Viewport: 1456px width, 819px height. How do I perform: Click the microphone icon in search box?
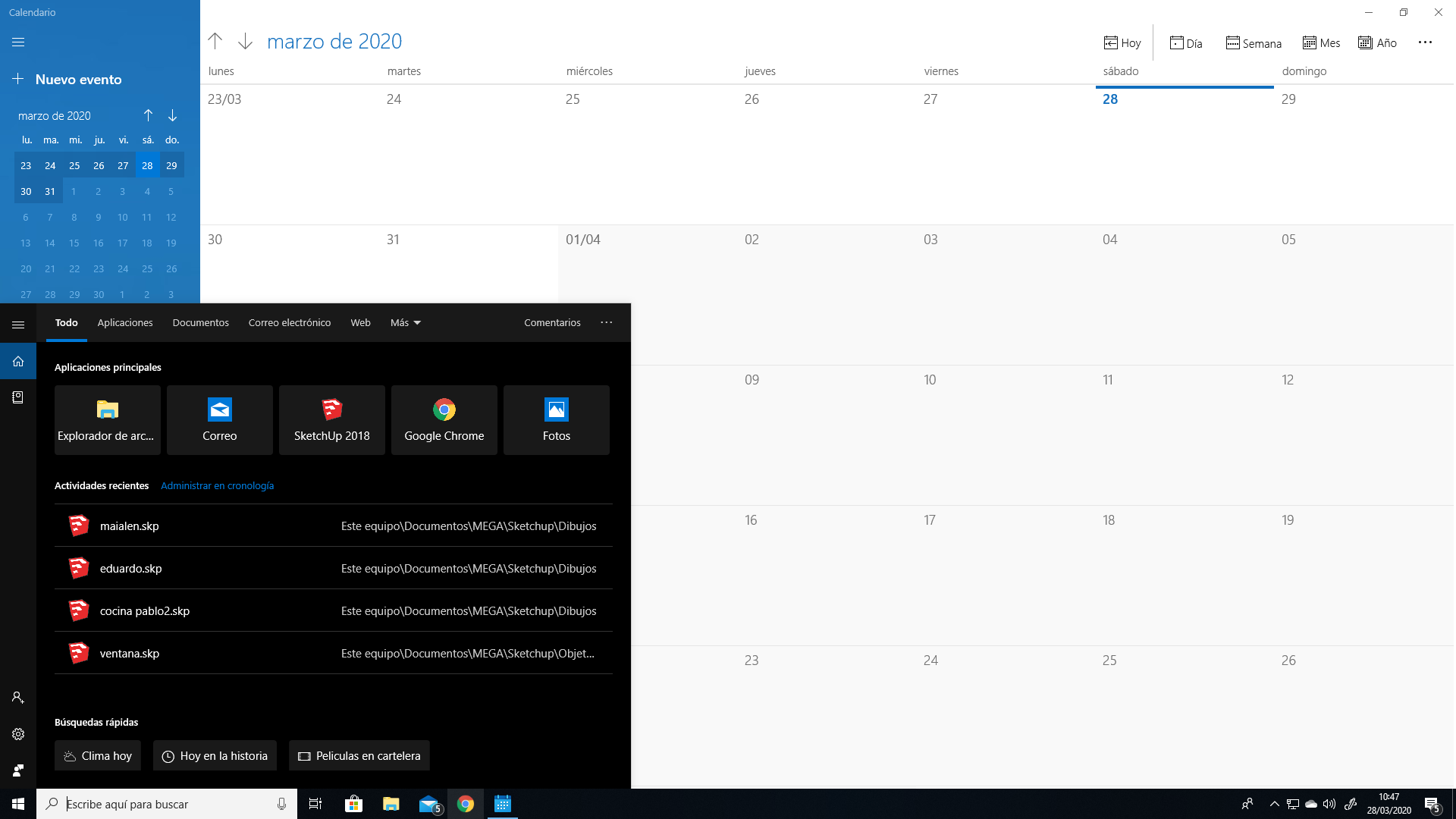(281, 804)
